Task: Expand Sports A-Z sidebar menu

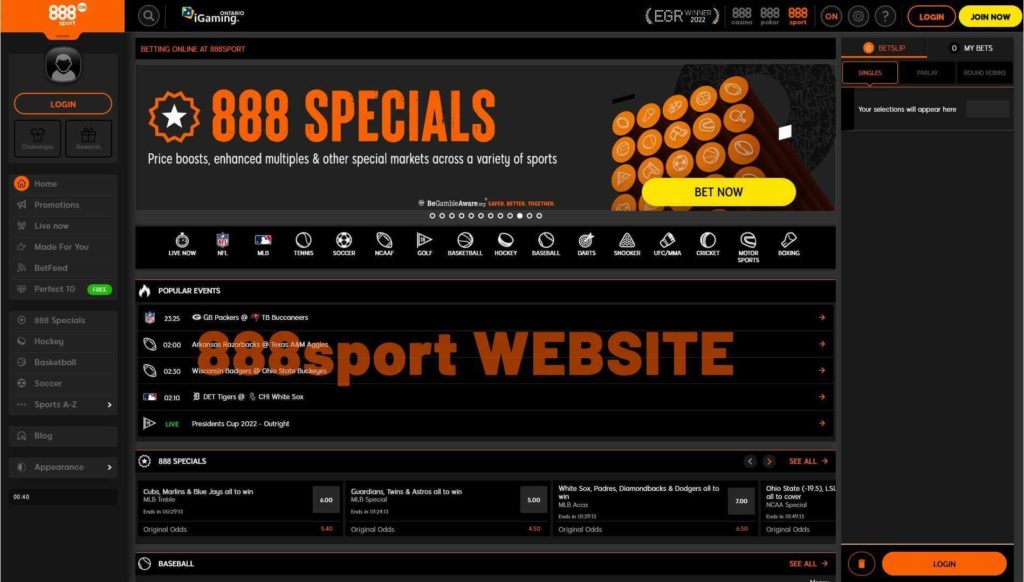Action: coord(63,404)
